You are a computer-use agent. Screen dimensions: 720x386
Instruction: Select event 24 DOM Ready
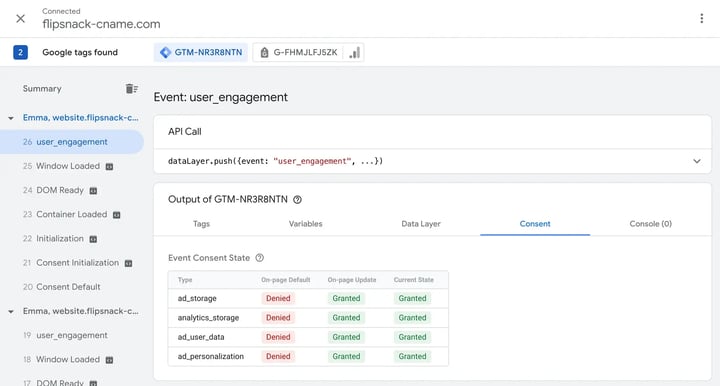[53, 190]
